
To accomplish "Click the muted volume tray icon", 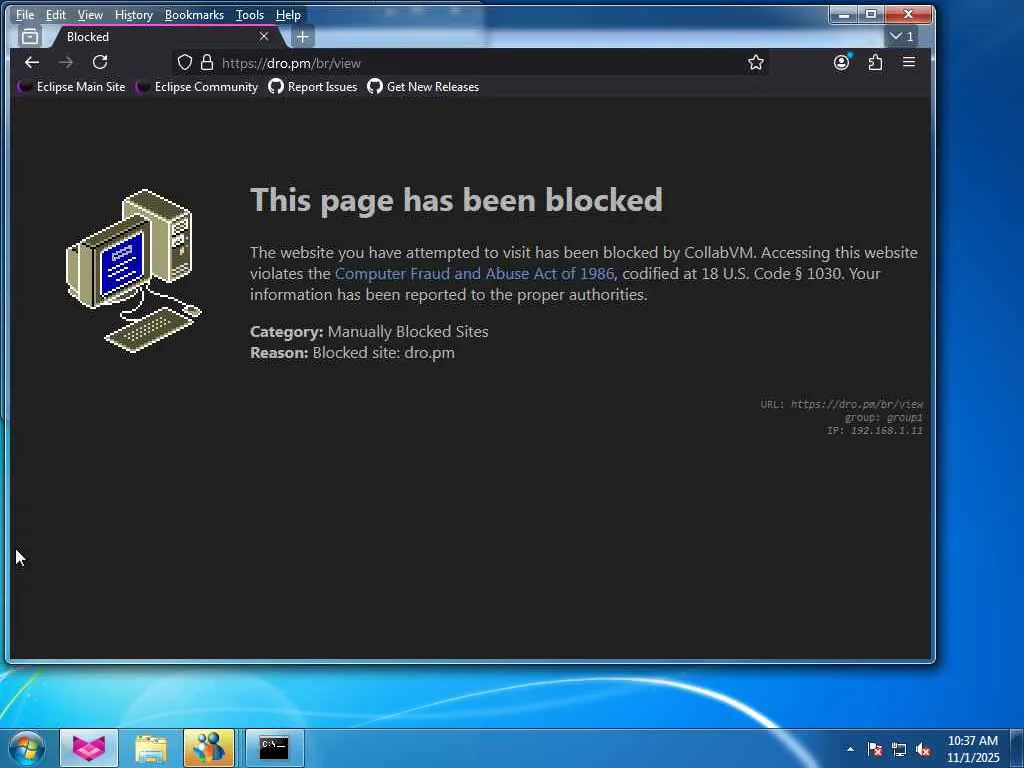I will point(923,749).
